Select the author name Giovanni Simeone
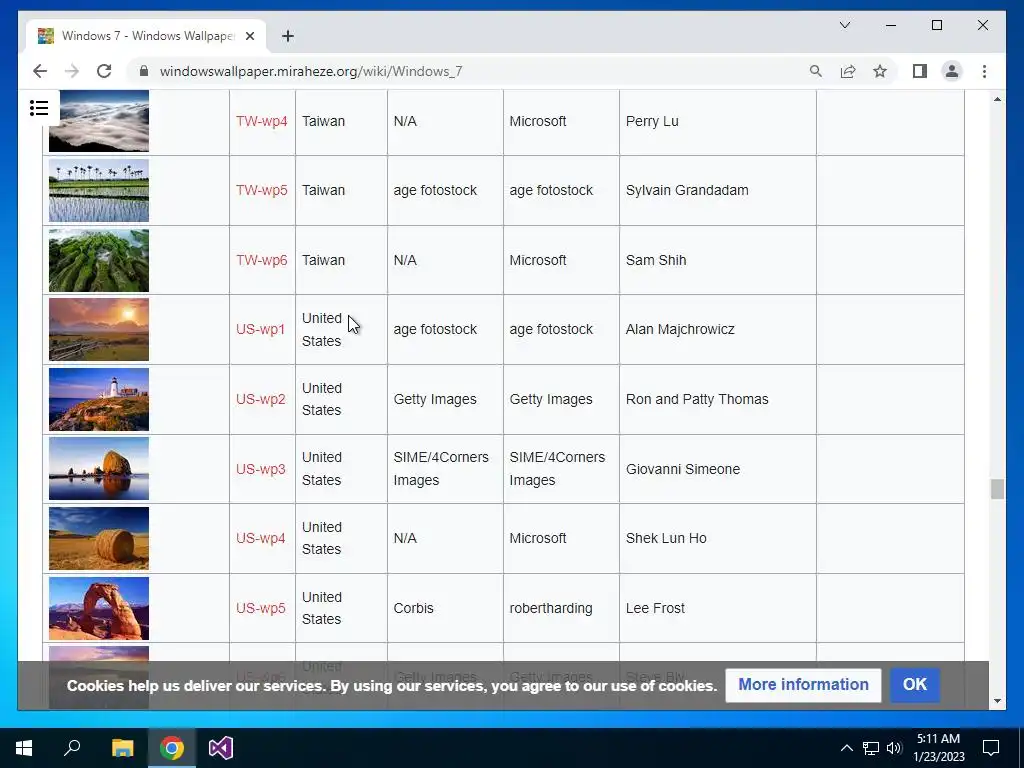 click(682, 469)
